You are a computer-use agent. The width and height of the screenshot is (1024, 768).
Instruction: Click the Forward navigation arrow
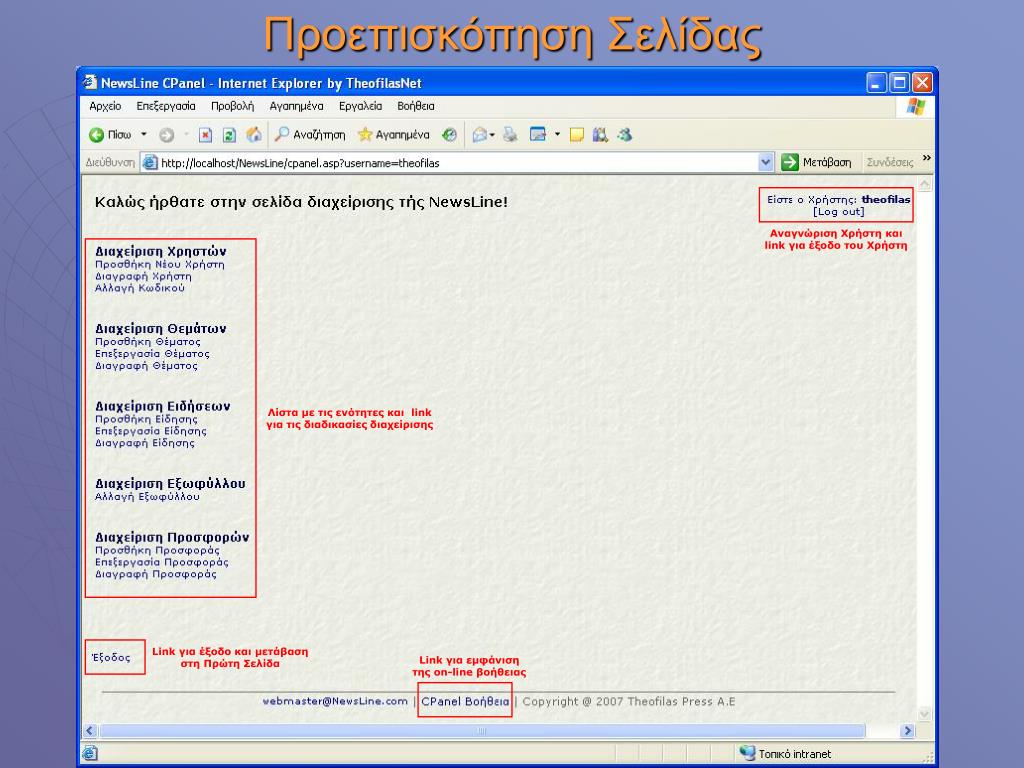(167, 135)
